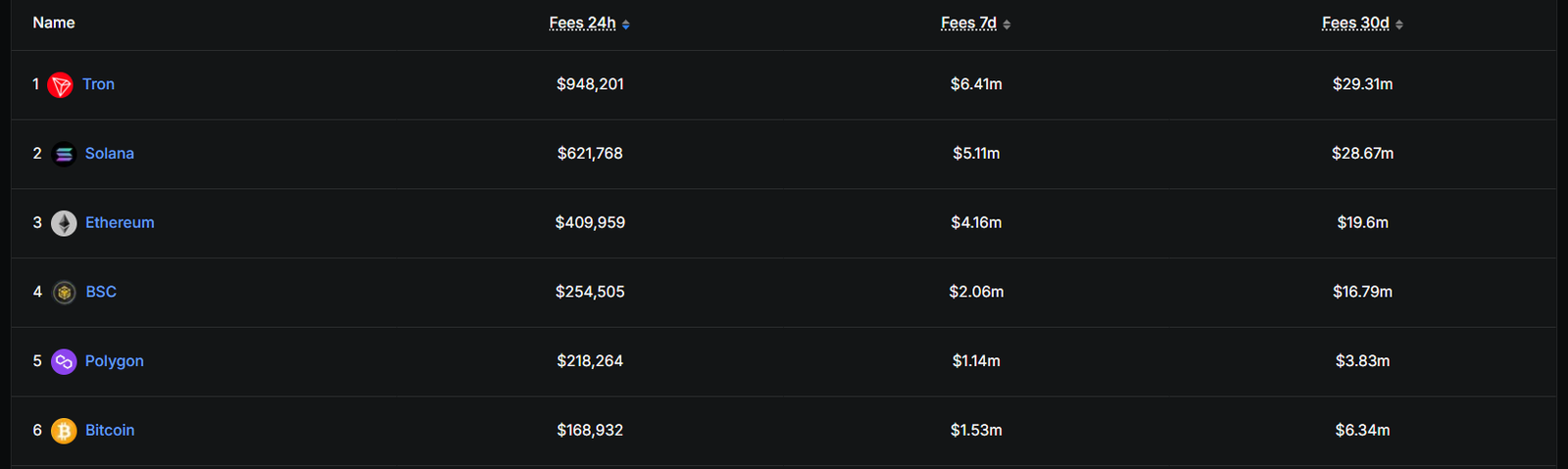1568x469 pixels.
Task: Open the Solana chain link
Action: tap(110, 154)
